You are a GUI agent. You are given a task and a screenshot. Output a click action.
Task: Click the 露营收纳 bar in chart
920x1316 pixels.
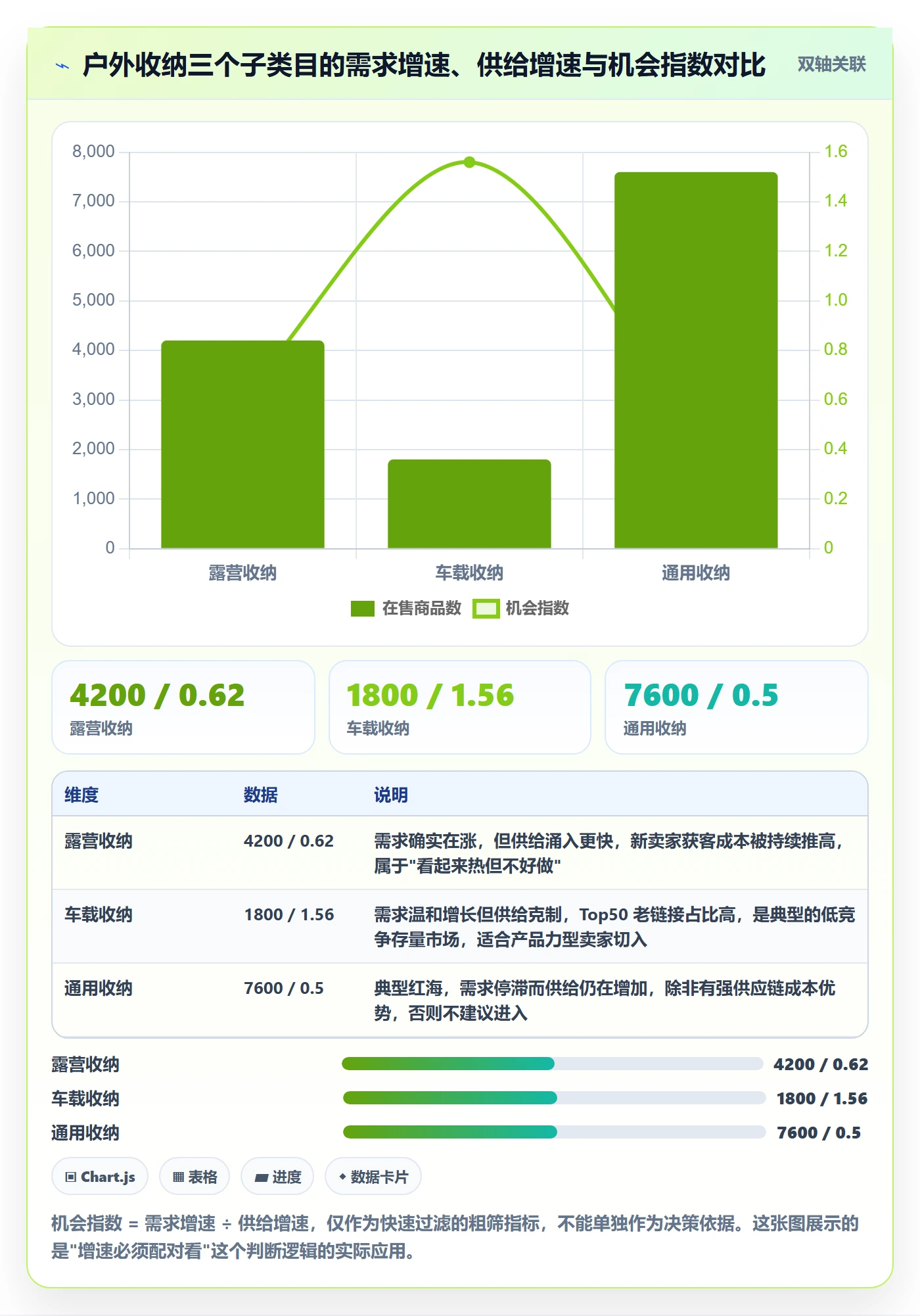[242, 444]
